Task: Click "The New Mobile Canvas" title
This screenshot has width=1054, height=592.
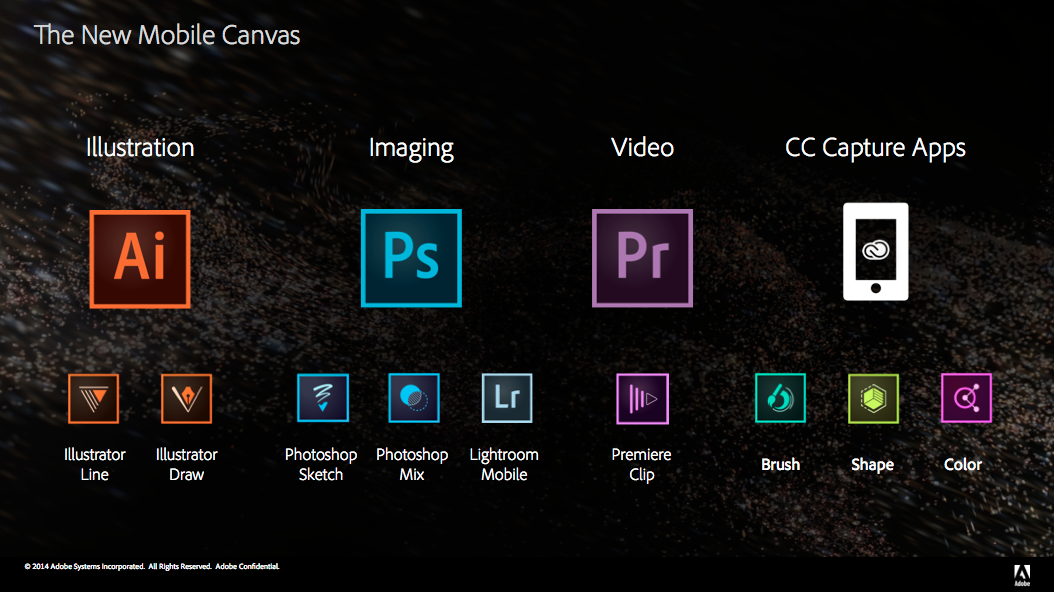Action: [167, 35]
